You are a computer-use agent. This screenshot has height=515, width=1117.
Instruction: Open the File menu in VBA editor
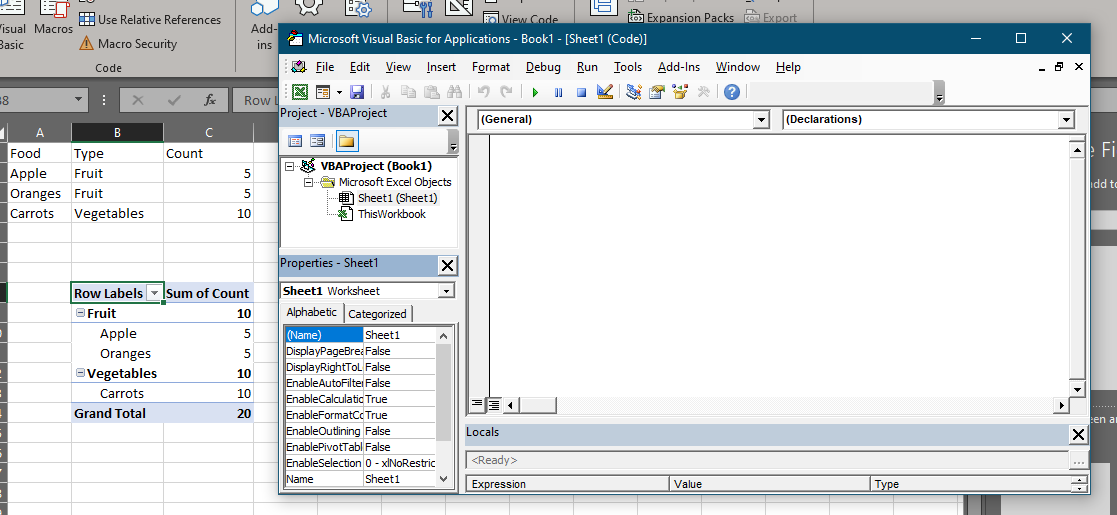click(325, 67)
